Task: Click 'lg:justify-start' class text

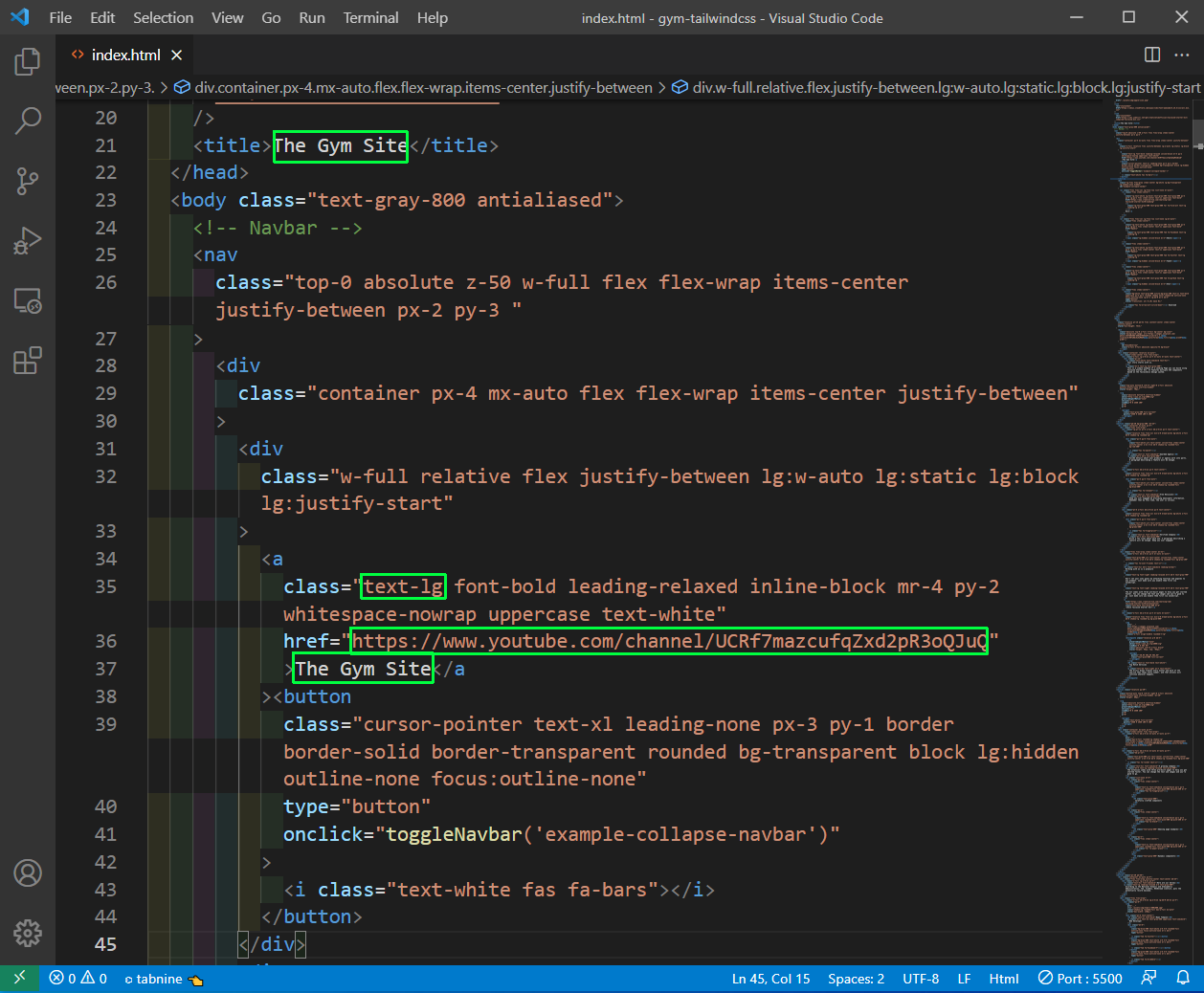Action: (x=351, y=503)
